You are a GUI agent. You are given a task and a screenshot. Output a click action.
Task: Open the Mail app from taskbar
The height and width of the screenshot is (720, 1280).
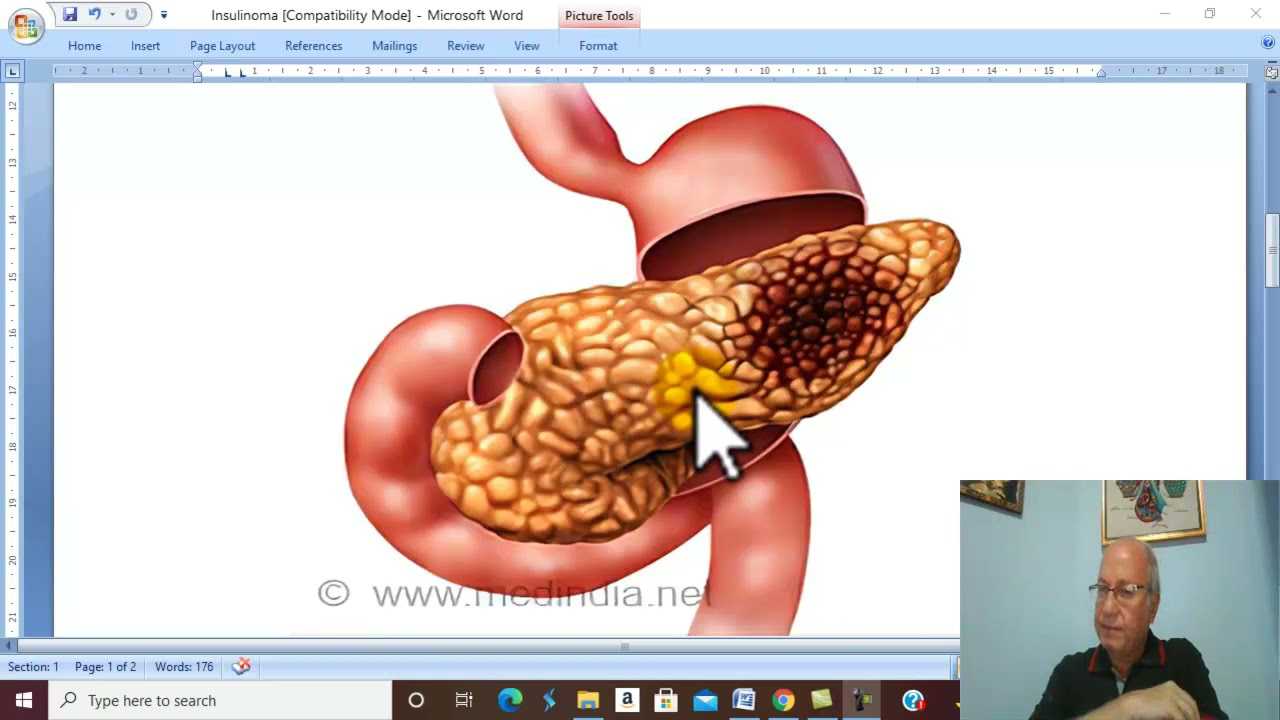tap(705, 700)
